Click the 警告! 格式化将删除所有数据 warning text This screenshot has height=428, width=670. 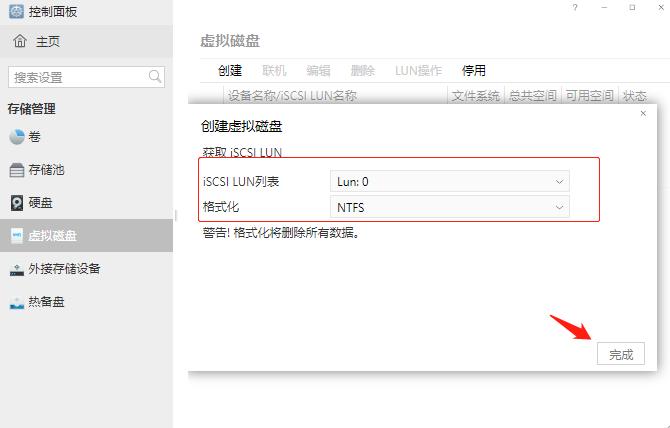tap(281, 233)
